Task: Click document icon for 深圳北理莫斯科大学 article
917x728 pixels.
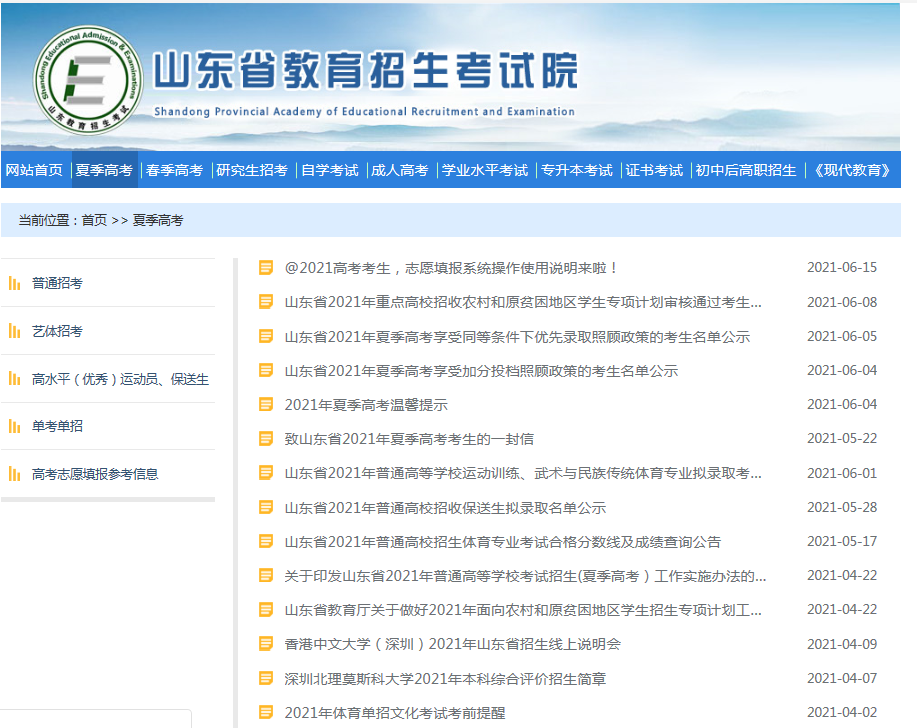Action: 266,678
